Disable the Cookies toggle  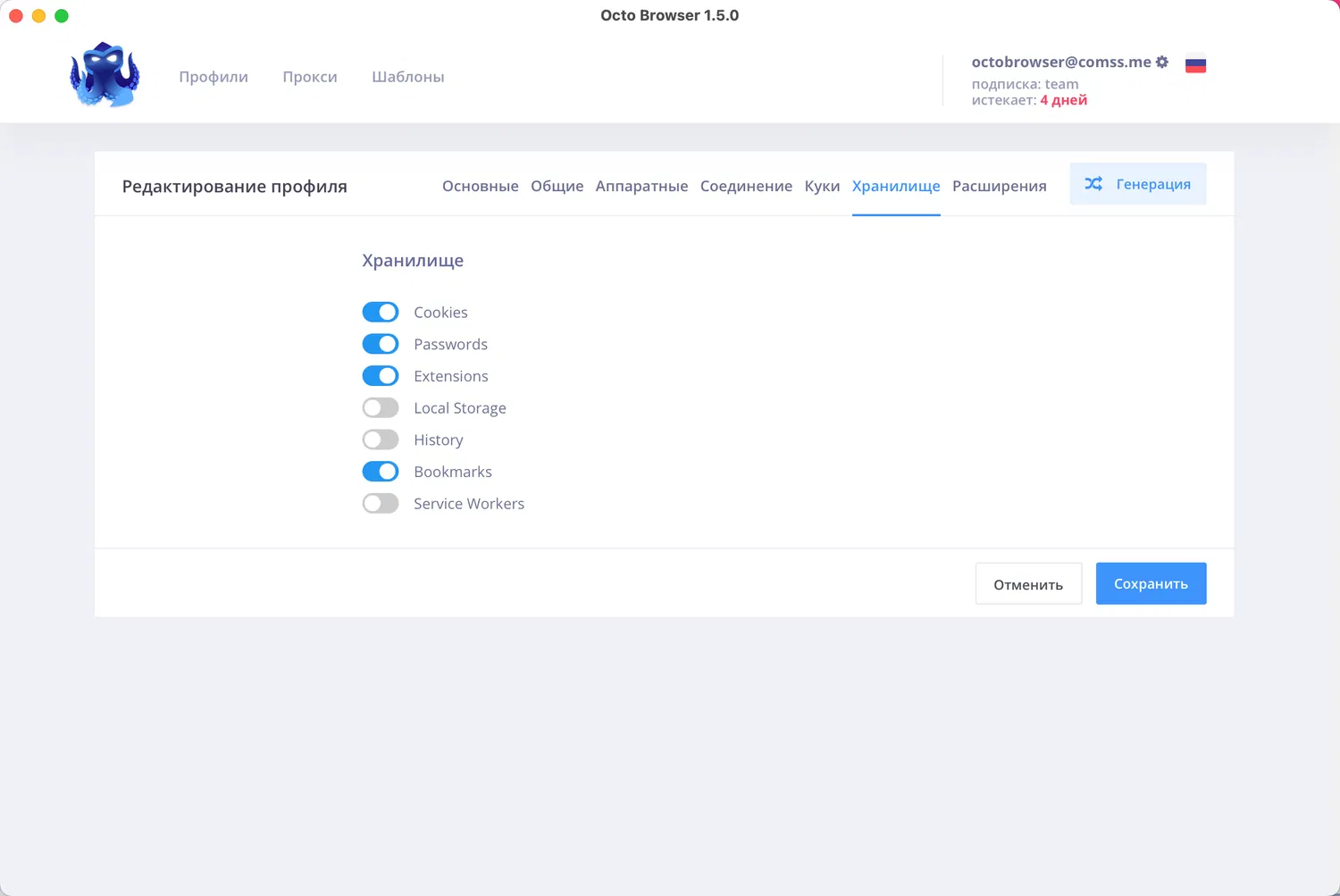(x=381, y=312)
